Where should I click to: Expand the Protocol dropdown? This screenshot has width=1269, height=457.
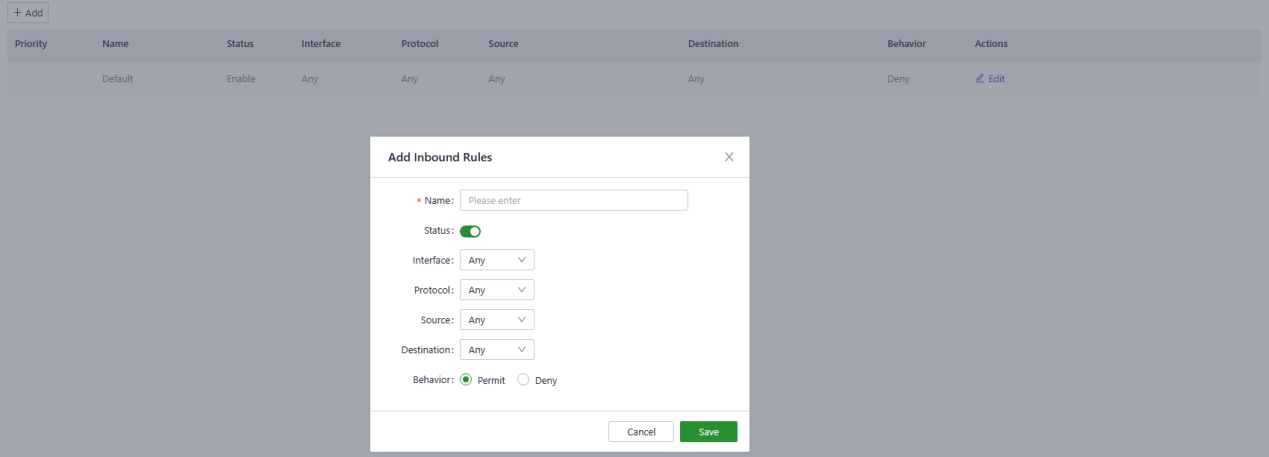[x=497, y=290]
